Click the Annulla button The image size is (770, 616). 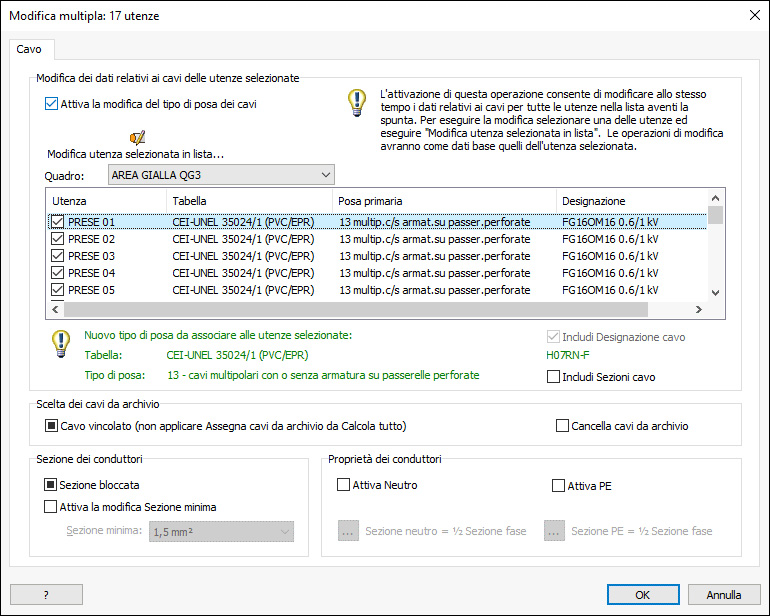pyautogui.click(x=724, y=595)
